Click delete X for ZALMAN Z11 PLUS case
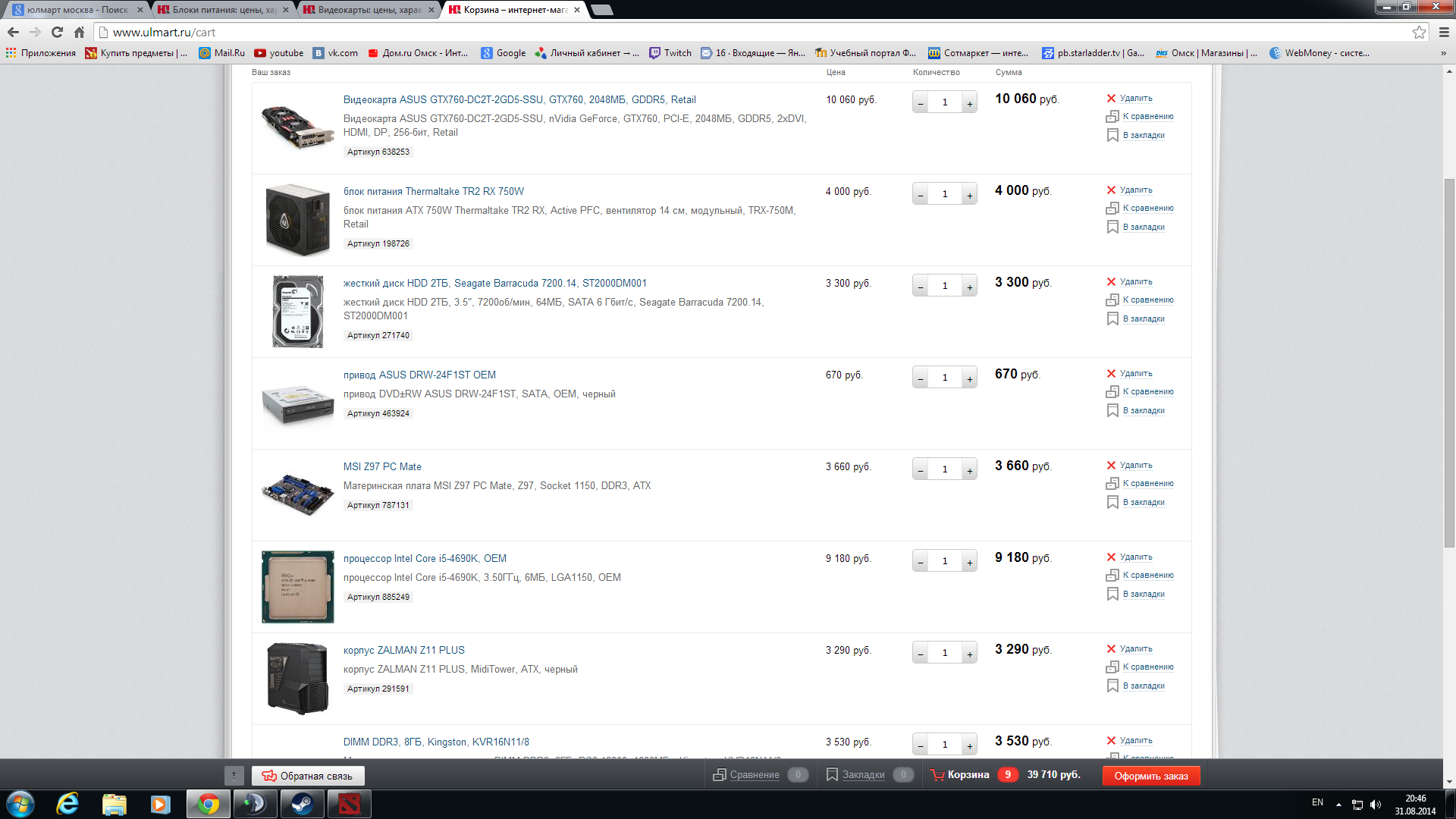This screenshot has width=1456, height=819. pyautogui.click(x=1111, y=649)
